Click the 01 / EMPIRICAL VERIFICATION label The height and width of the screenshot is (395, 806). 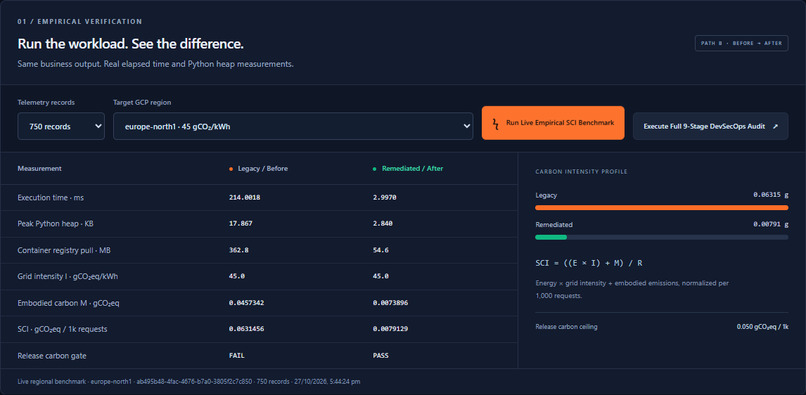(x=80, y=22)
